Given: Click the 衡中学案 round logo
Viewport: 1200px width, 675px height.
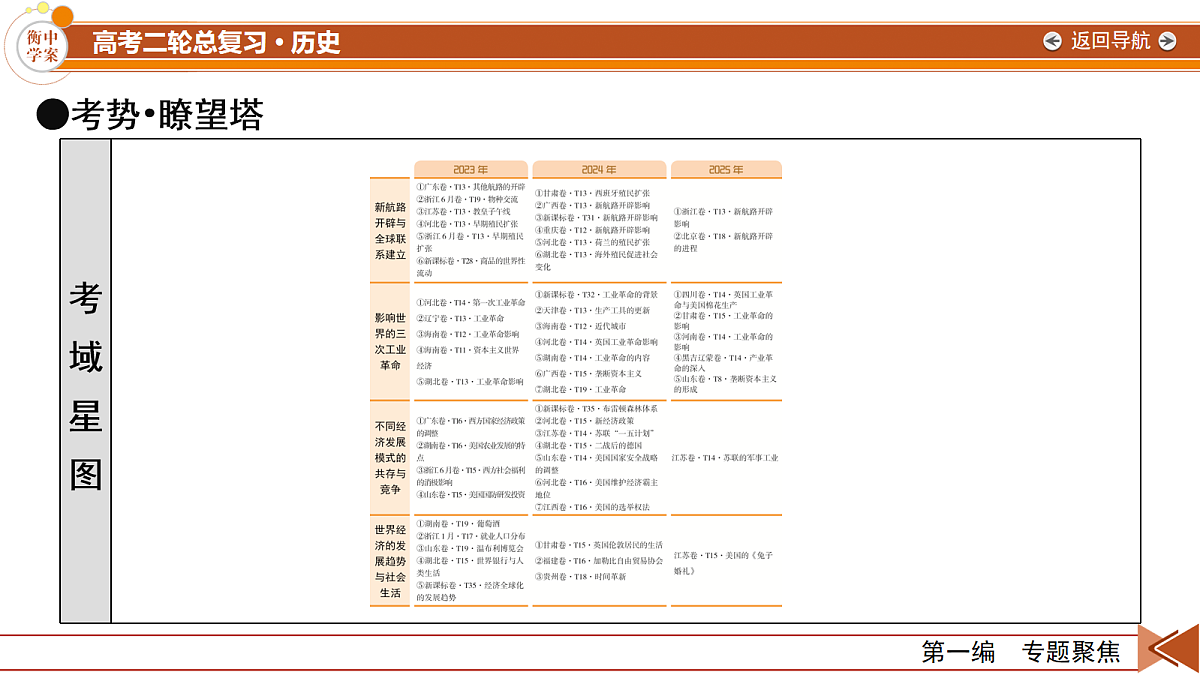Looking at the screenshot, I should pyautogui.click(x=41, y=45).
